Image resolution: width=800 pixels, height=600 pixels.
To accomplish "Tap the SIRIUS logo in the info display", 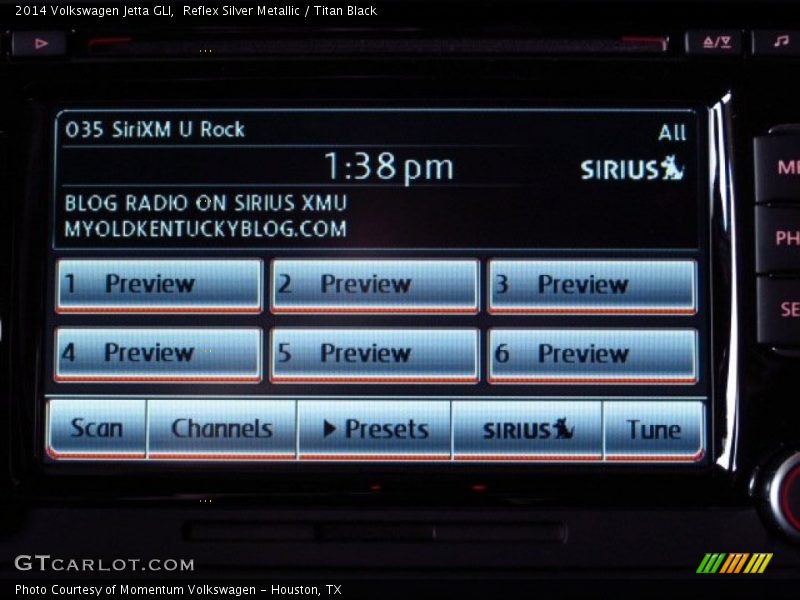I will pyautogui.click(x=632, y=169).
